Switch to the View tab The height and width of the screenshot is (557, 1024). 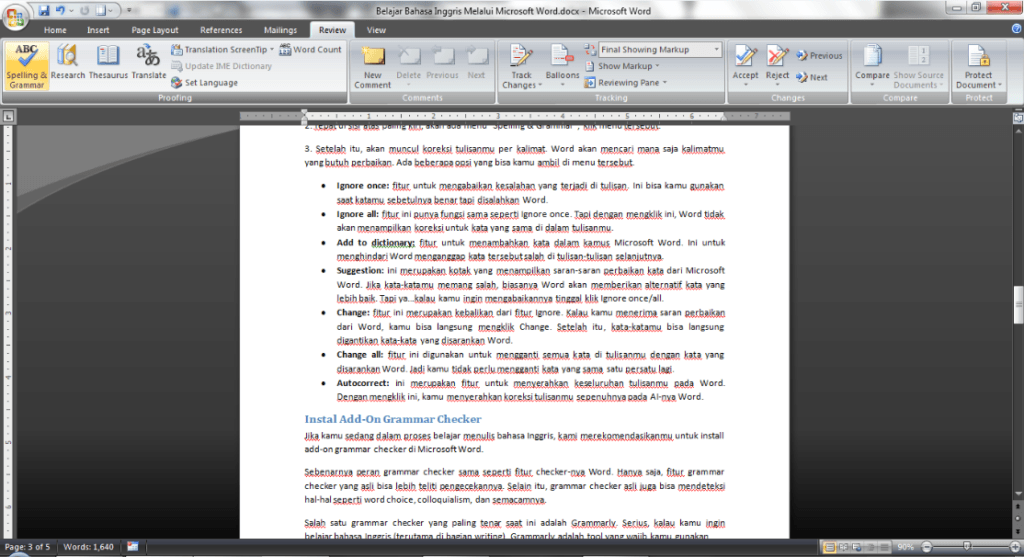[x=376, y=30]
